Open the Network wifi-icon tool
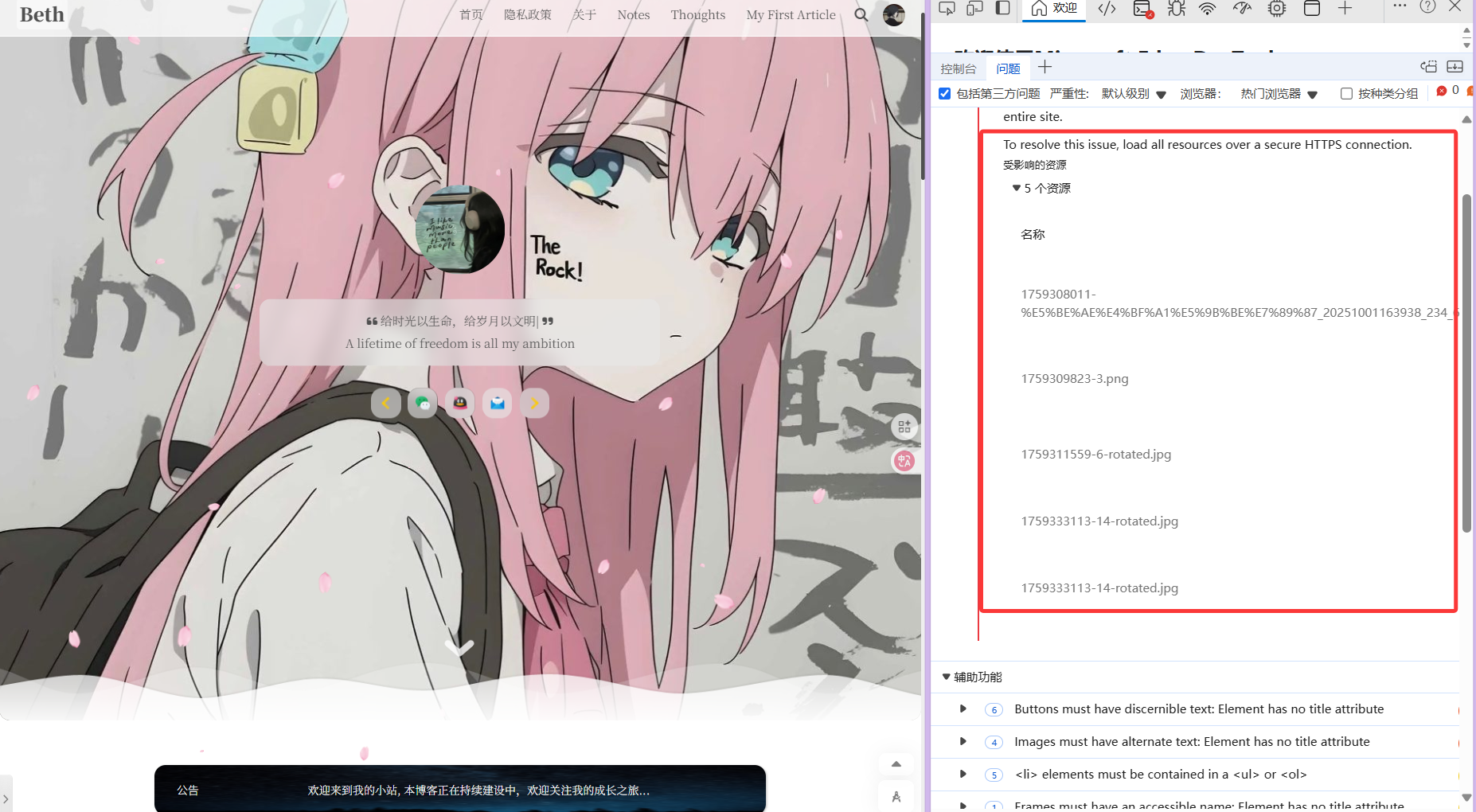 [x=1207, y=9]
